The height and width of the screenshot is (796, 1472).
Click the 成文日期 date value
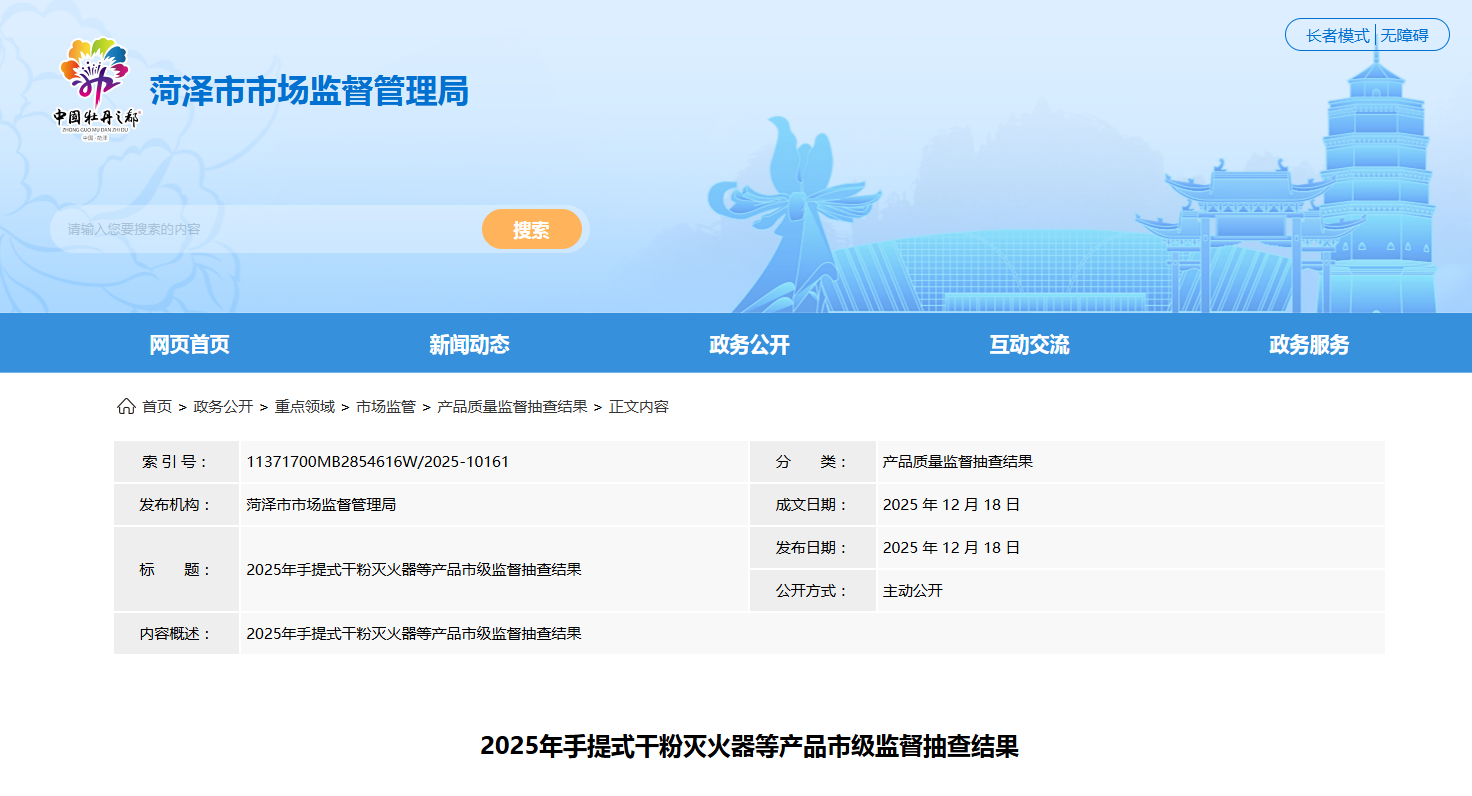click(x=951, y=505)
